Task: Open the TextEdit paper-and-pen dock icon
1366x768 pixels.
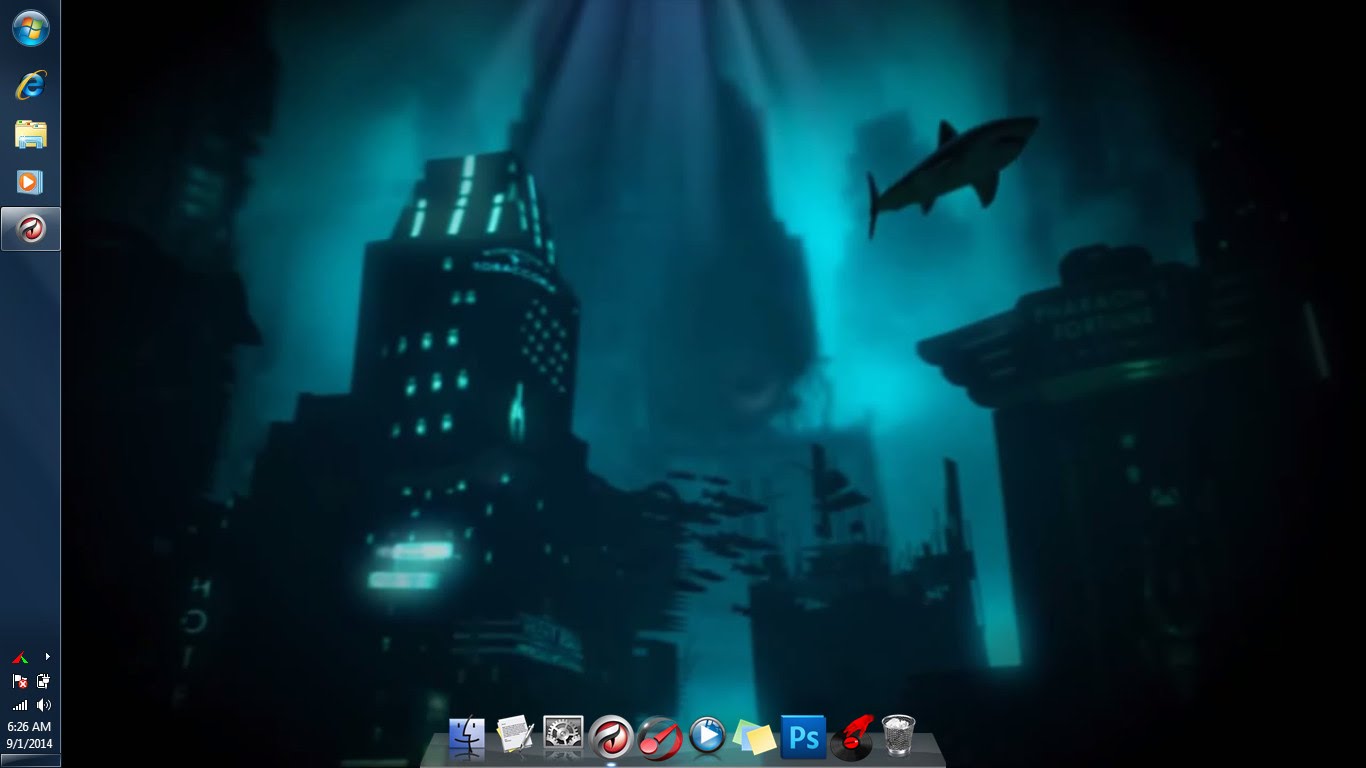Action: pos(515,736)
